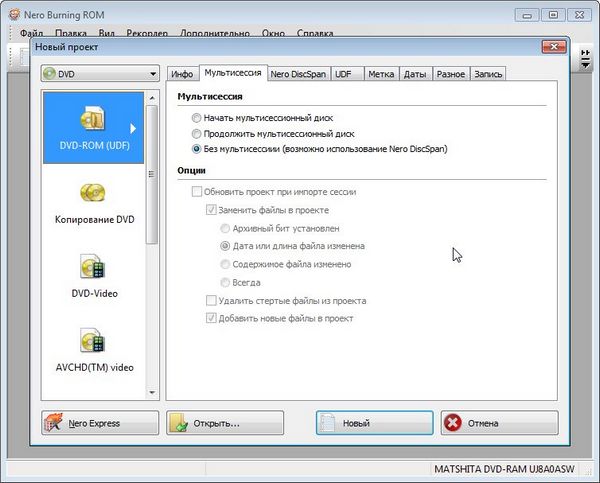Choose the Копирование DVD disc icon
Viewport: 600px width, 483px height.
point(94,193)
